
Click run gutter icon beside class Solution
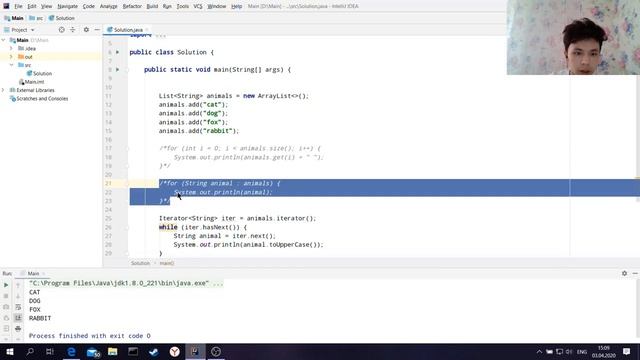pos(118,52)
